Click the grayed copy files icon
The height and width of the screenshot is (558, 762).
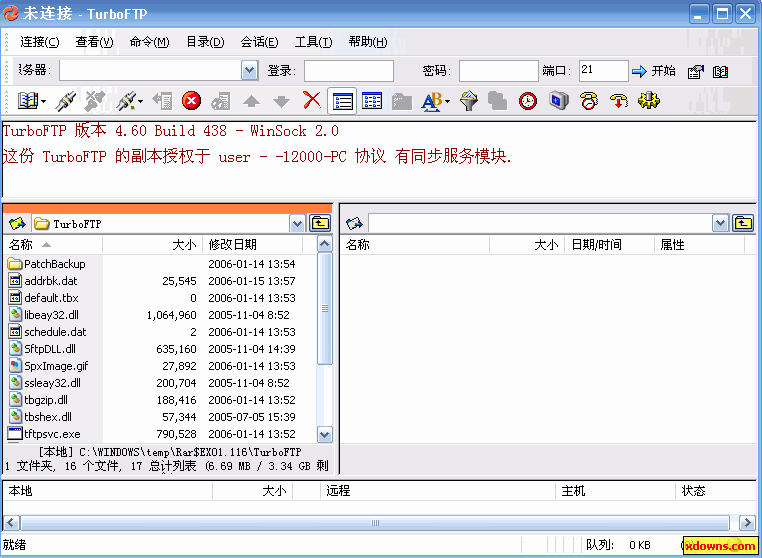(x=498, y=101)
